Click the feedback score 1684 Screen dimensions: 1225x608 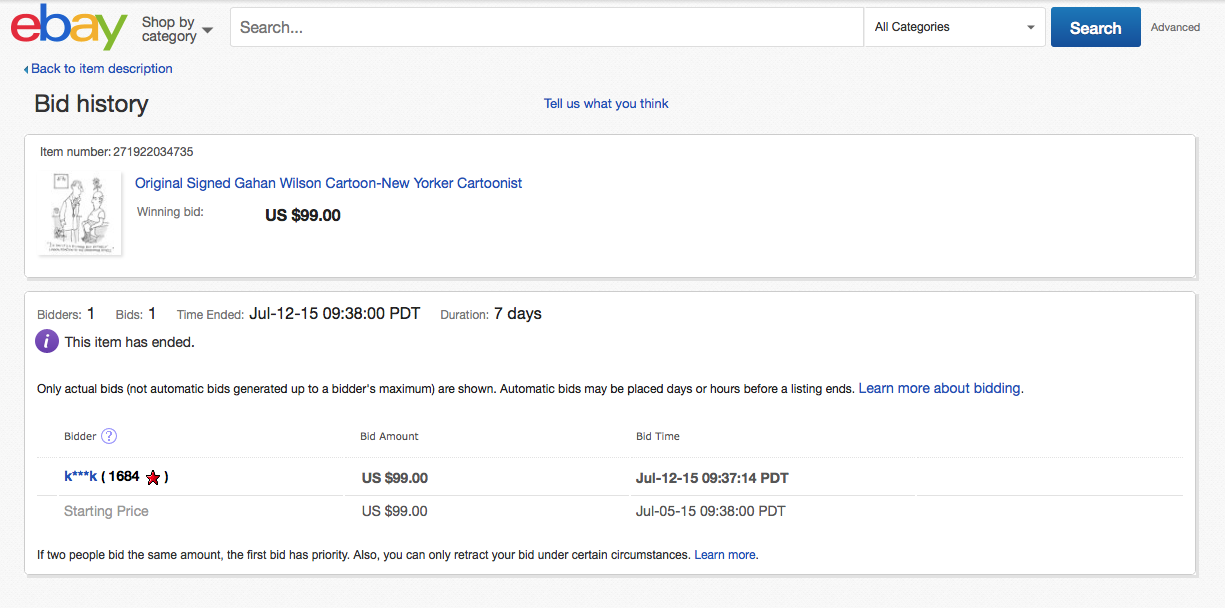point(124,477)
